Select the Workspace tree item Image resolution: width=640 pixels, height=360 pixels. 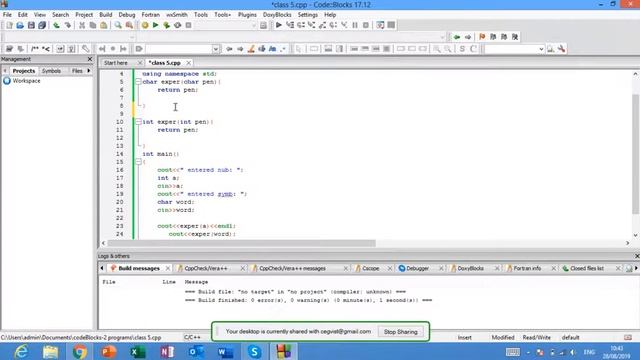point(26,81)
